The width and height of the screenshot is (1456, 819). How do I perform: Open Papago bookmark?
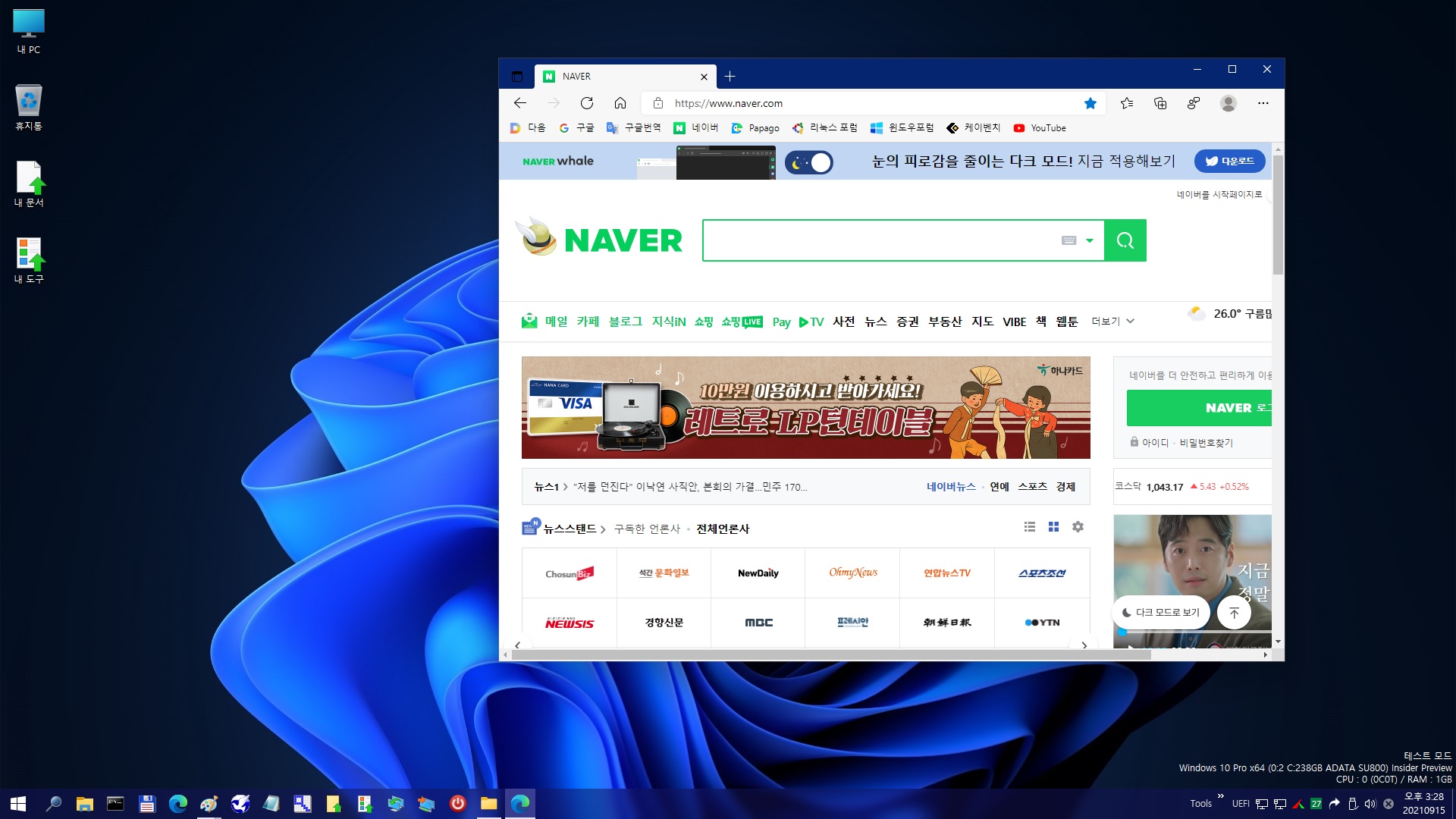tap(755, 128)
